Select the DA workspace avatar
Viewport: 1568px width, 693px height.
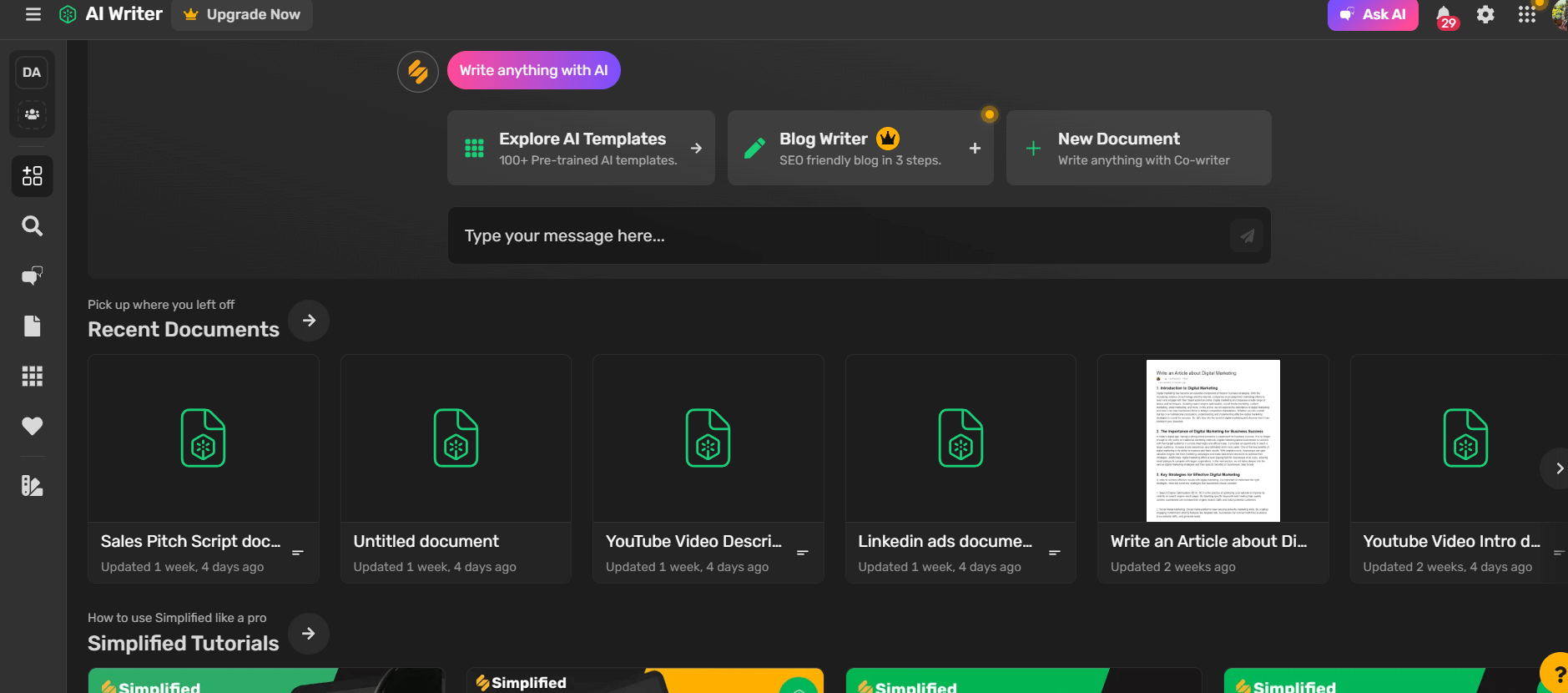[32, 73]
